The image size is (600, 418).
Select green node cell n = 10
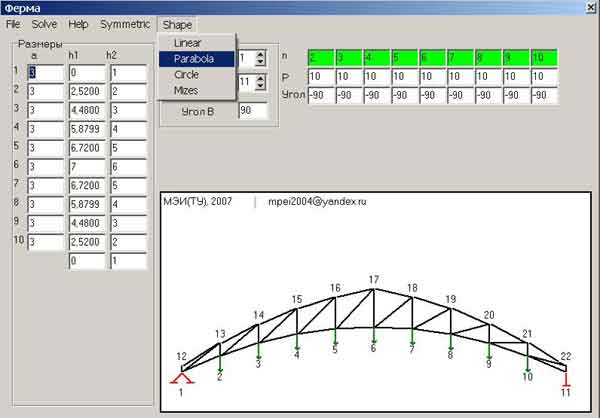tap(544, 57)
